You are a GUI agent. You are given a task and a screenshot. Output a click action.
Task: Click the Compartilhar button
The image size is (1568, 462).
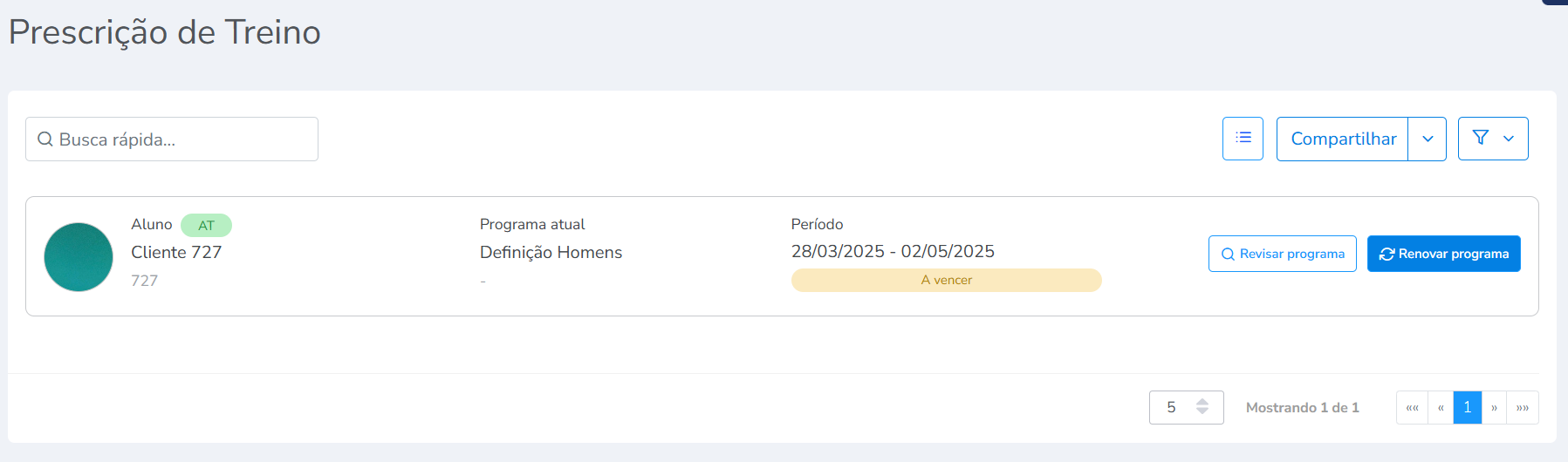click(x=1342, y=139)
